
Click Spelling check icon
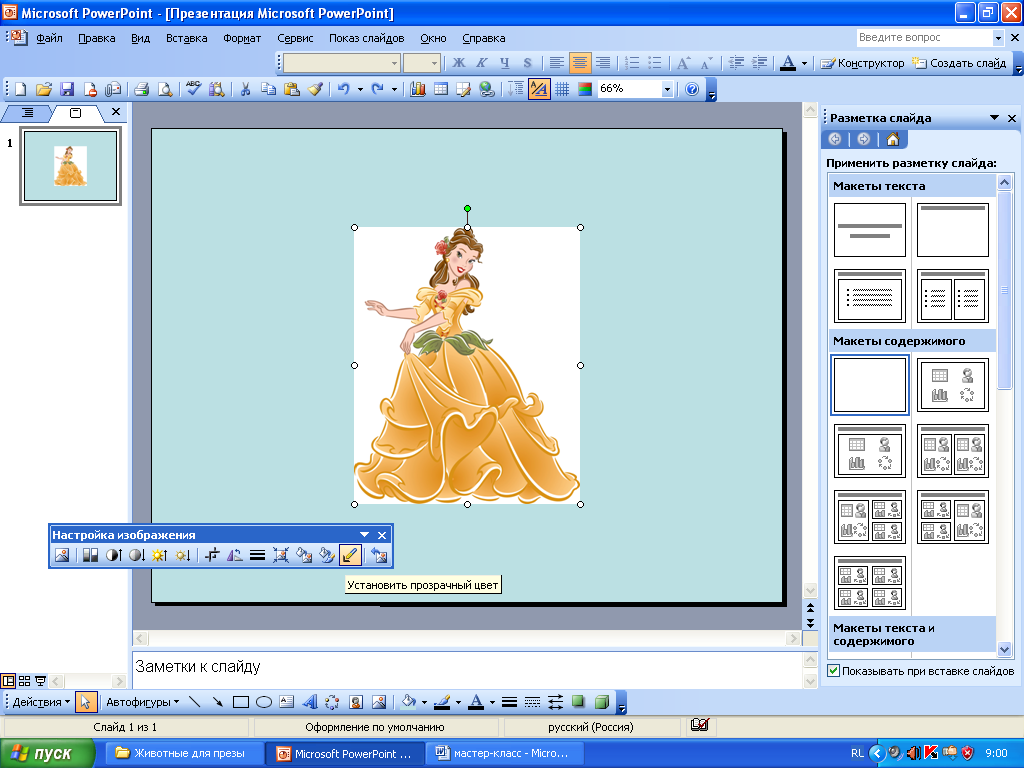coord(193,89)
